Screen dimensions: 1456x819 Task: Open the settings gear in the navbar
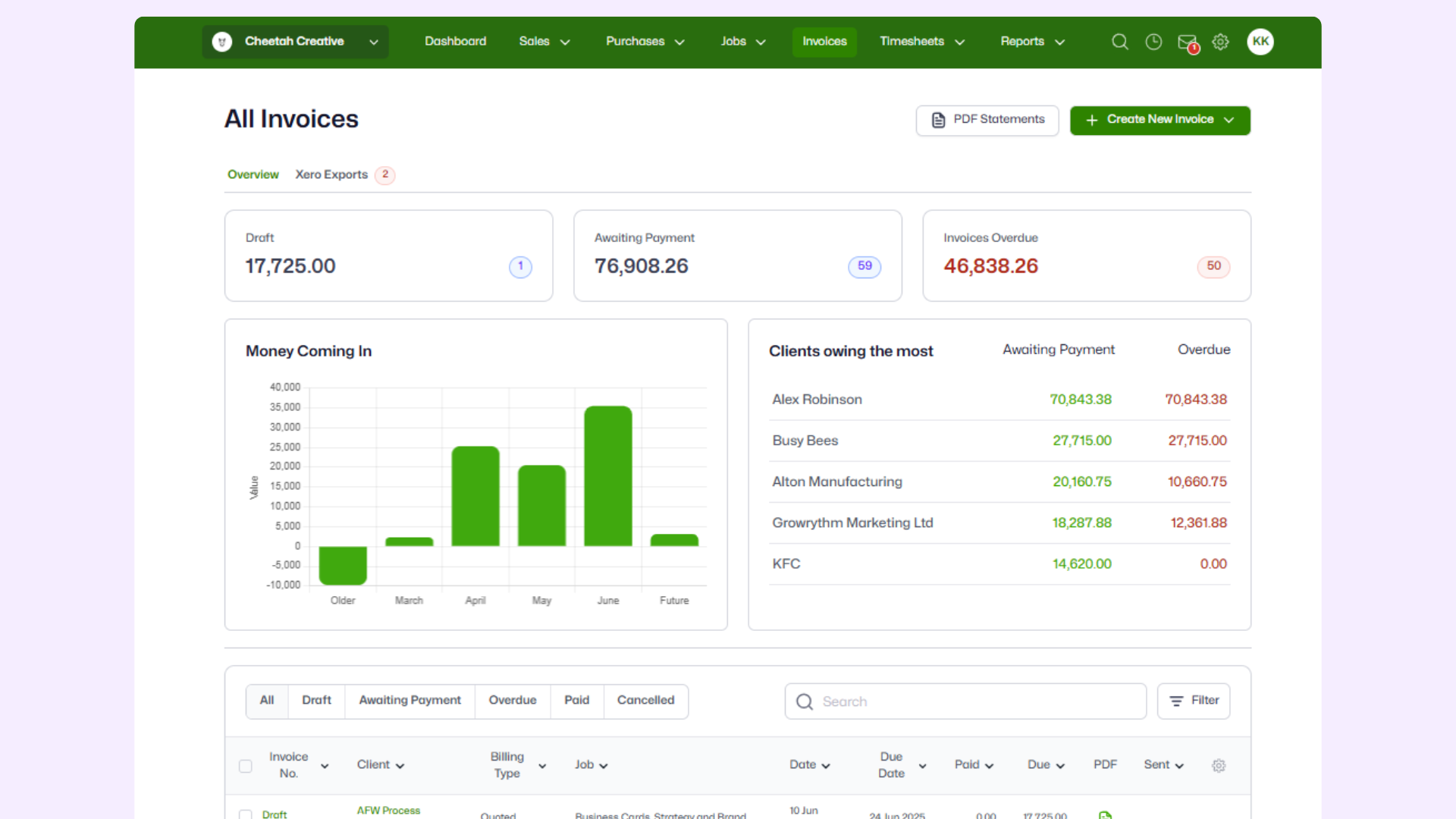click(x=1221, y=42)
